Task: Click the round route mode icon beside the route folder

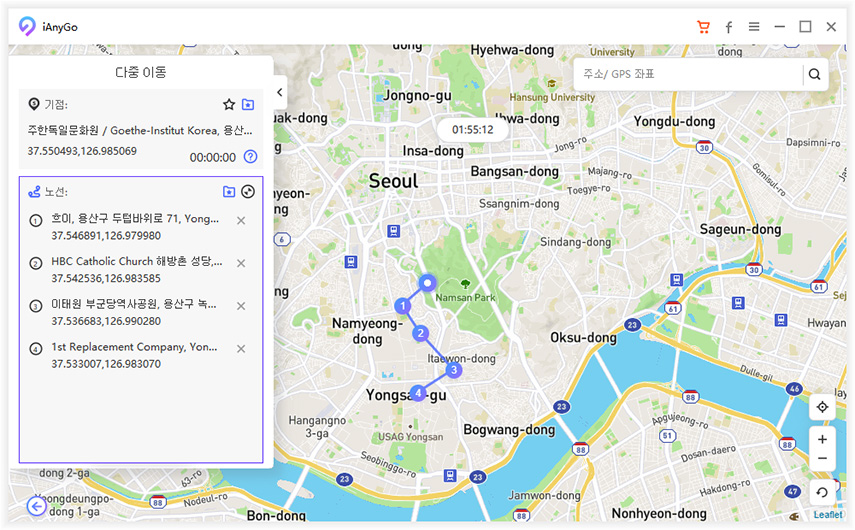Action: [x=248, y=192]
